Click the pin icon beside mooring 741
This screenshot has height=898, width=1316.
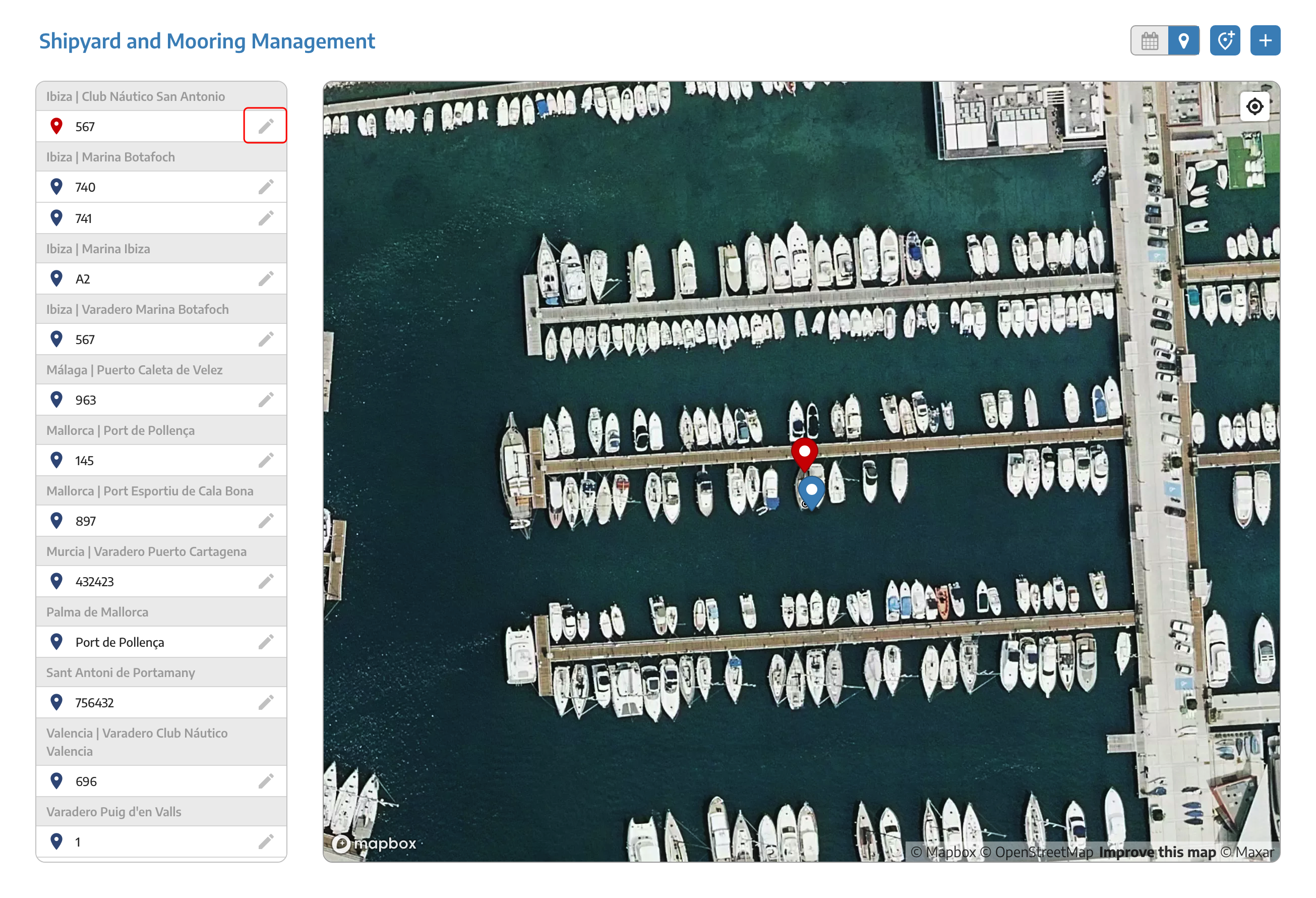56,217
